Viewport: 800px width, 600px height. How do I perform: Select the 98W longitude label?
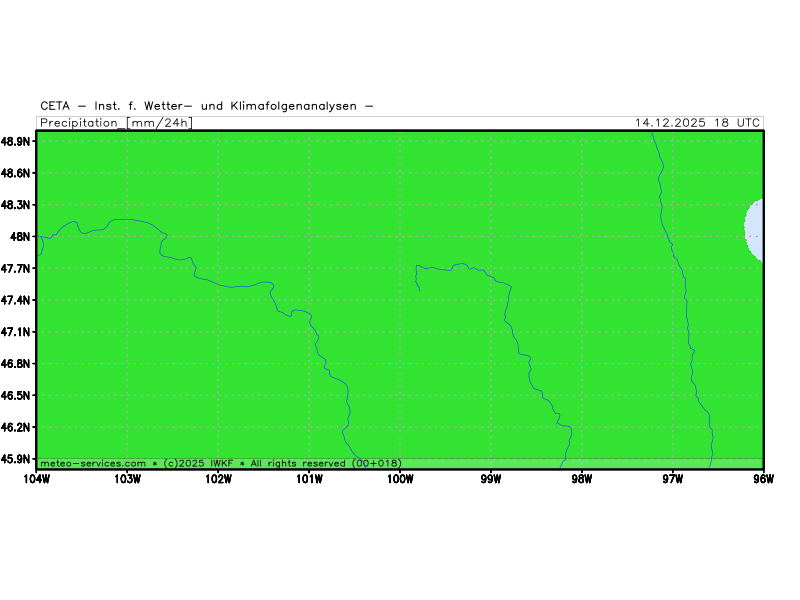click(x=582, y=478)
